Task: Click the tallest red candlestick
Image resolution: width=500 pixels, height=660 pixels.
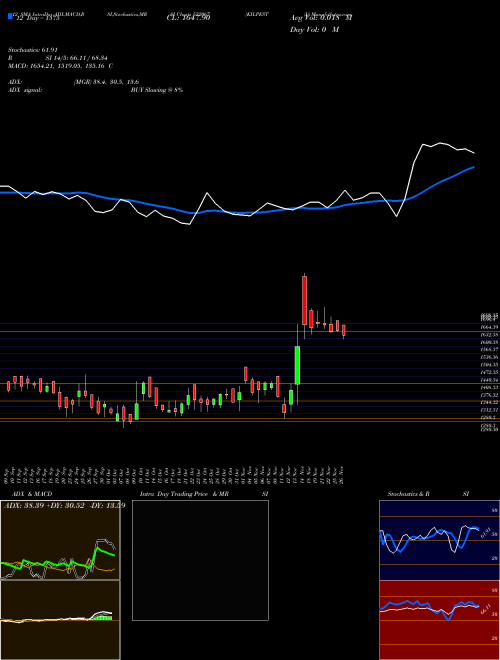Action: click(x=304, y=300)
